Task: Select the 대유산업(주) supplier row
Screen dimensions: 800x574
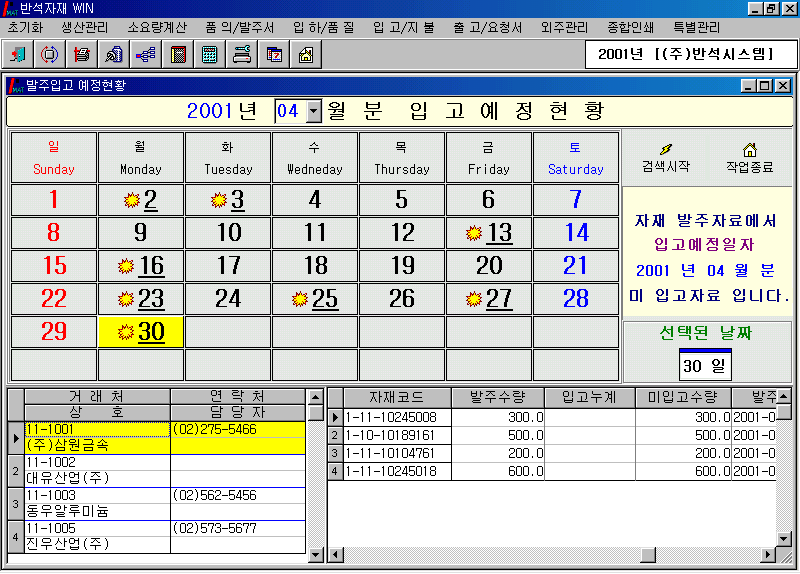Action: pyautogui.click(x=90, y=470)
